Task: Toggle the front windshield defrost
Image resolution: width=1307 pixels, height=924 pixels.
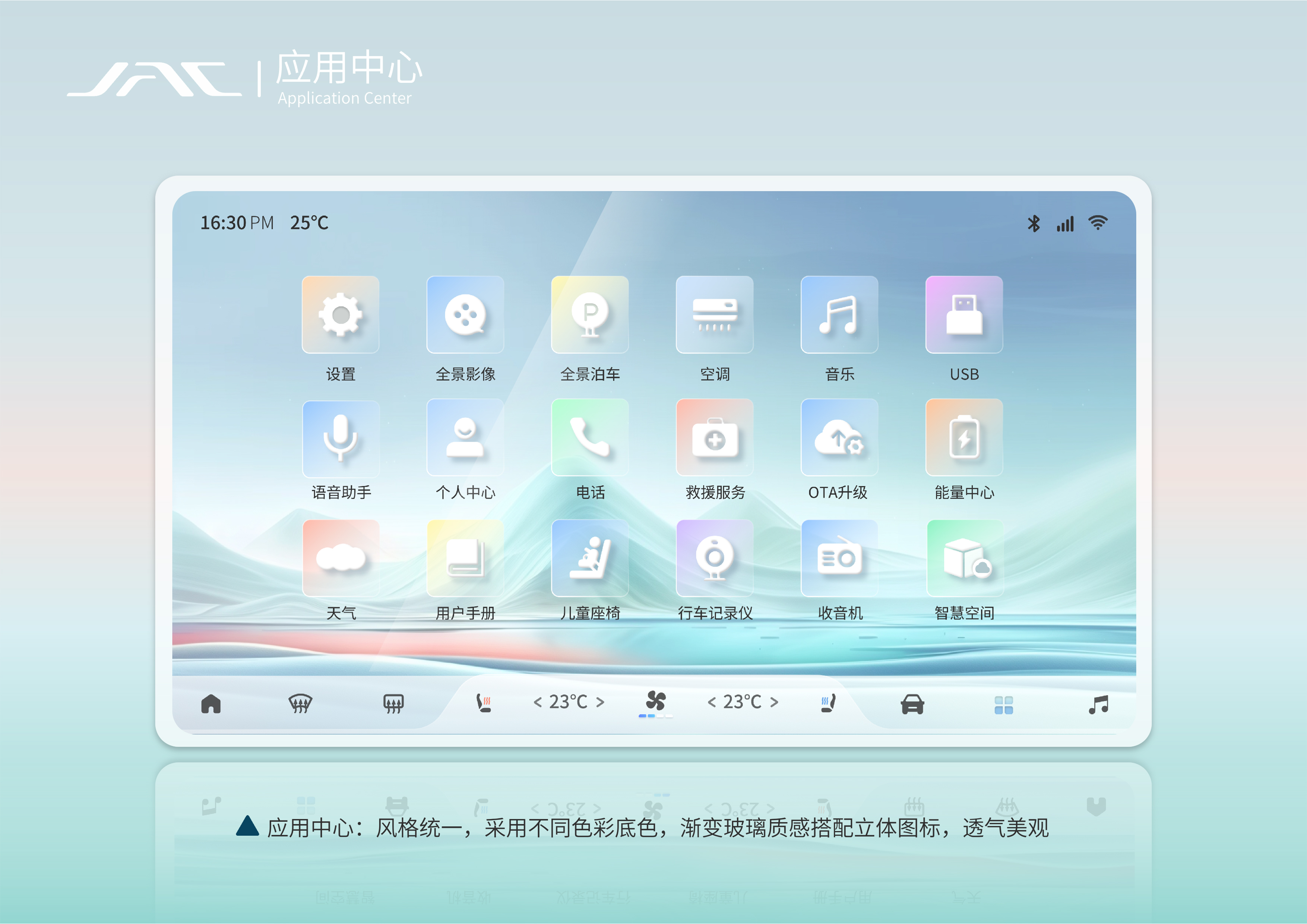Action: pyautogui.click(x=300, y=704)
